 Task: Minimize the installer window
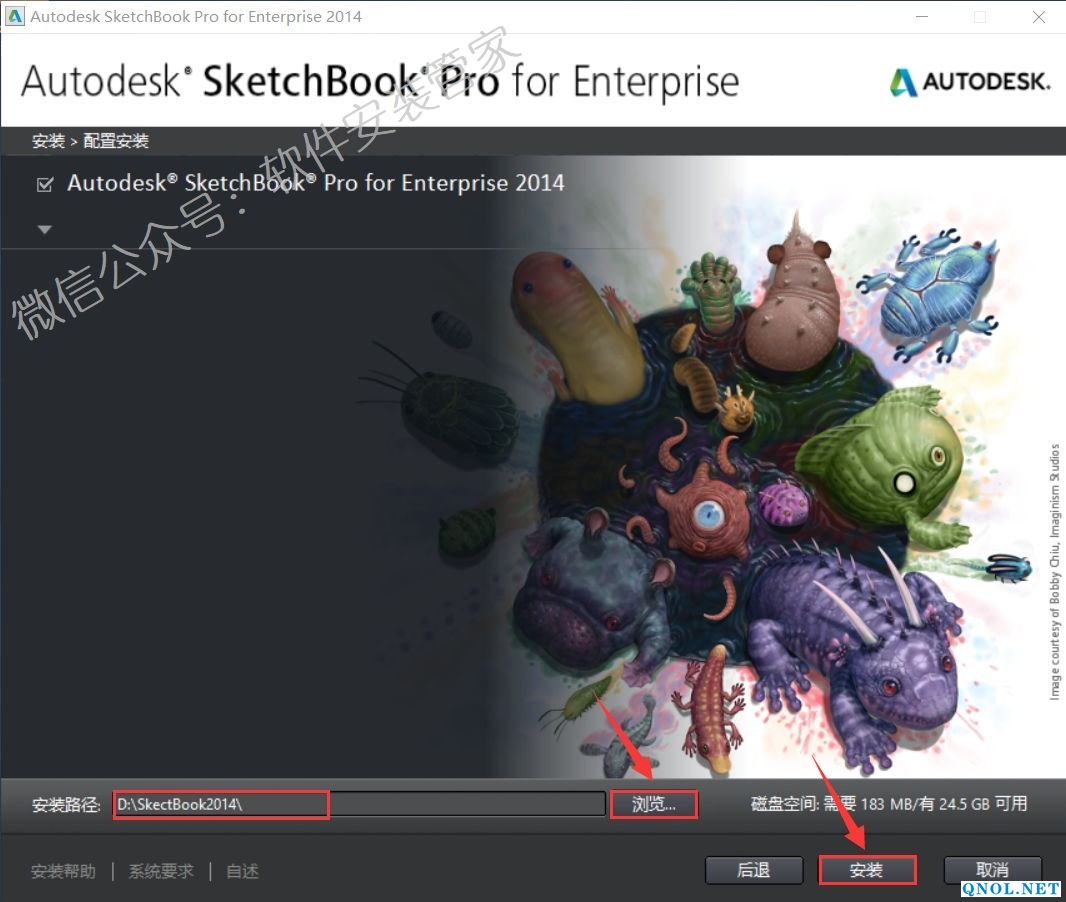click(920, 16)
